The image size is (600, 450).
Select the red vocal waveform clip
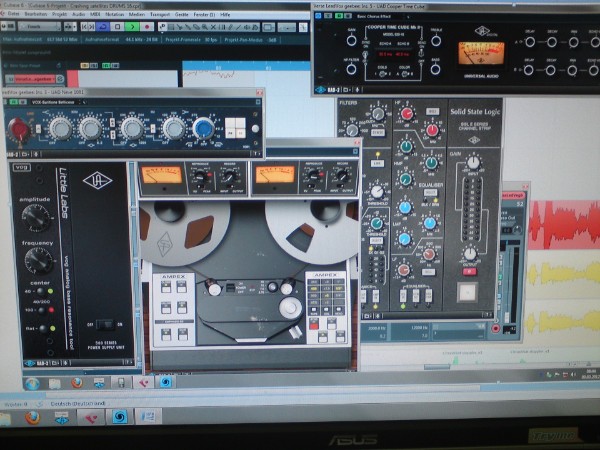564,225
